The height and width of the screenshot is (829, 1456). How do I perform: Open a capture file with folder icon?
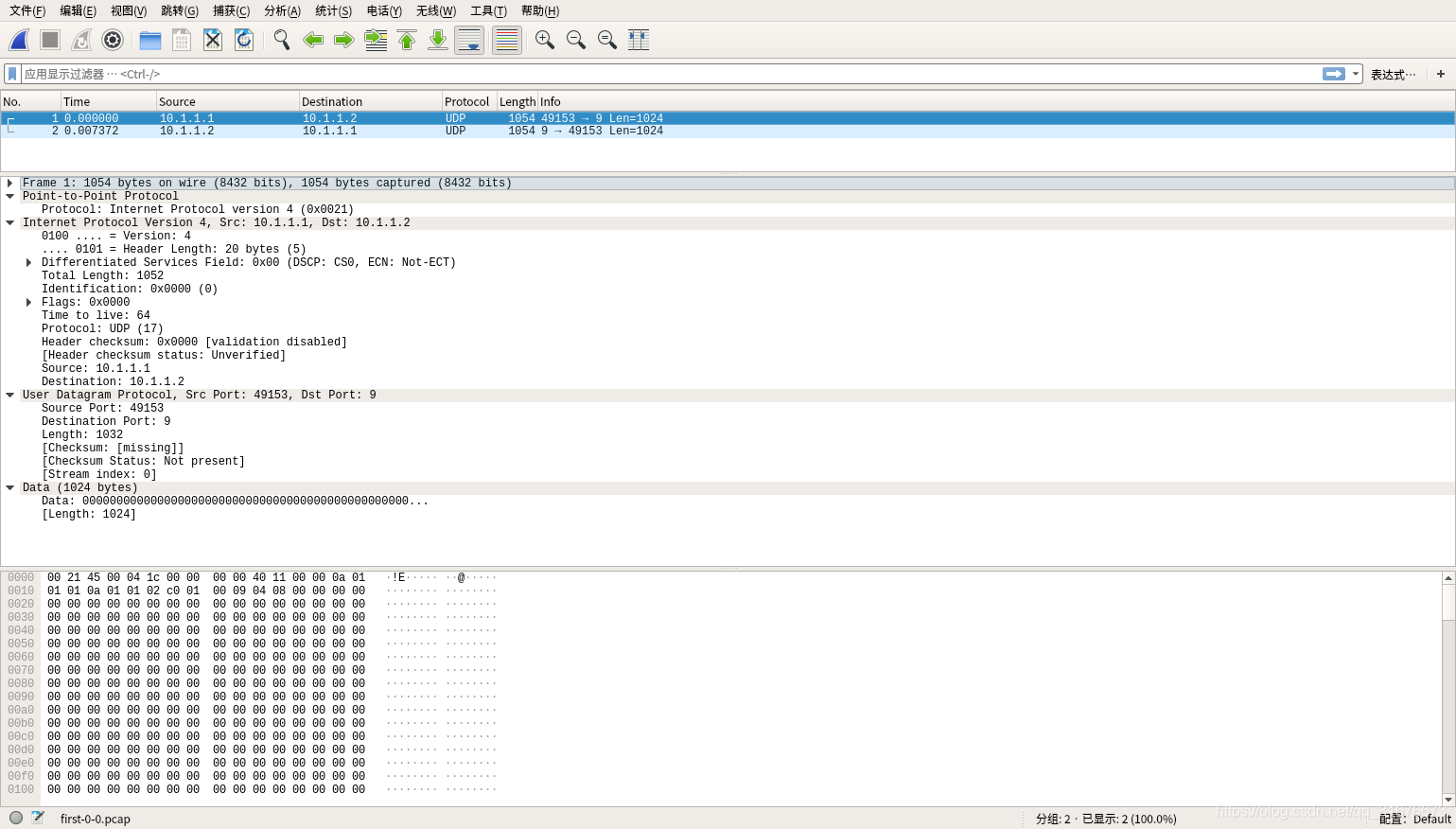click(149, 40)
